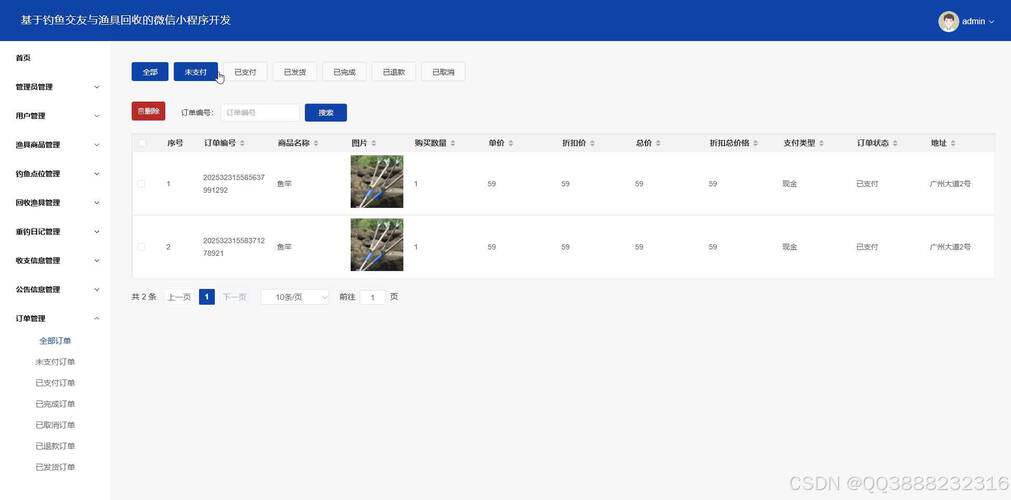
Task: Click the app title 基于钓鱼交友与渔具回收的微信小程序开发
Action: click(x=126, y=20)
